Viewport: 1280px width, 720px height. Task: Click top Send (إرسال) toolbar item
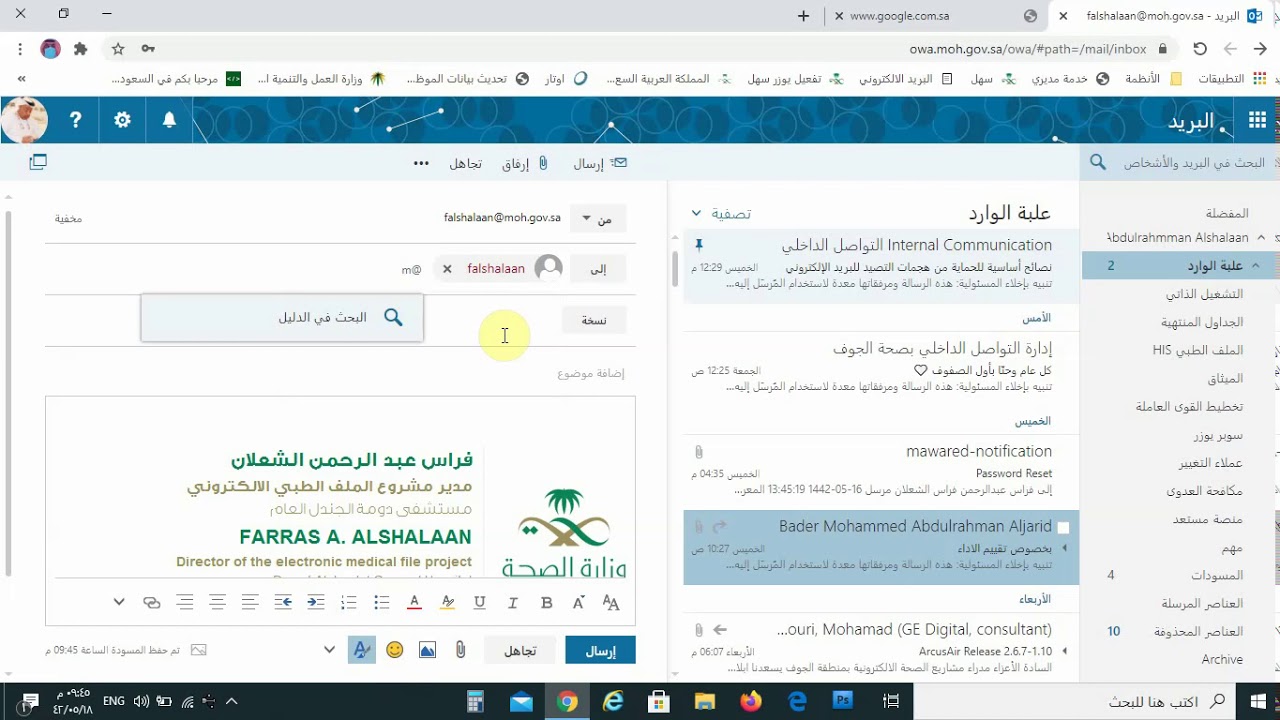point(601,163)
